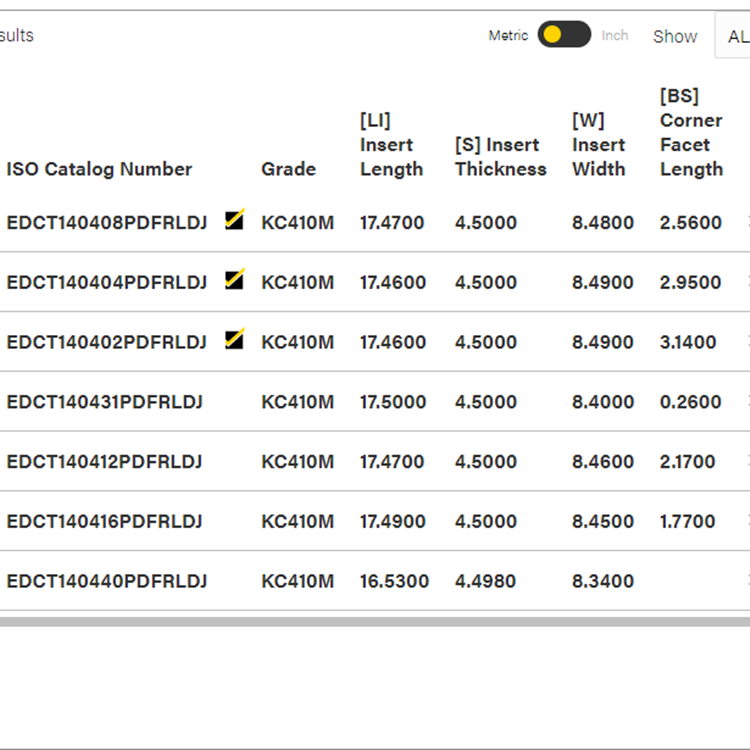Sort by ISO Catalog Number column header
This screenshot has width=750, height=750.
pos(99,169)
